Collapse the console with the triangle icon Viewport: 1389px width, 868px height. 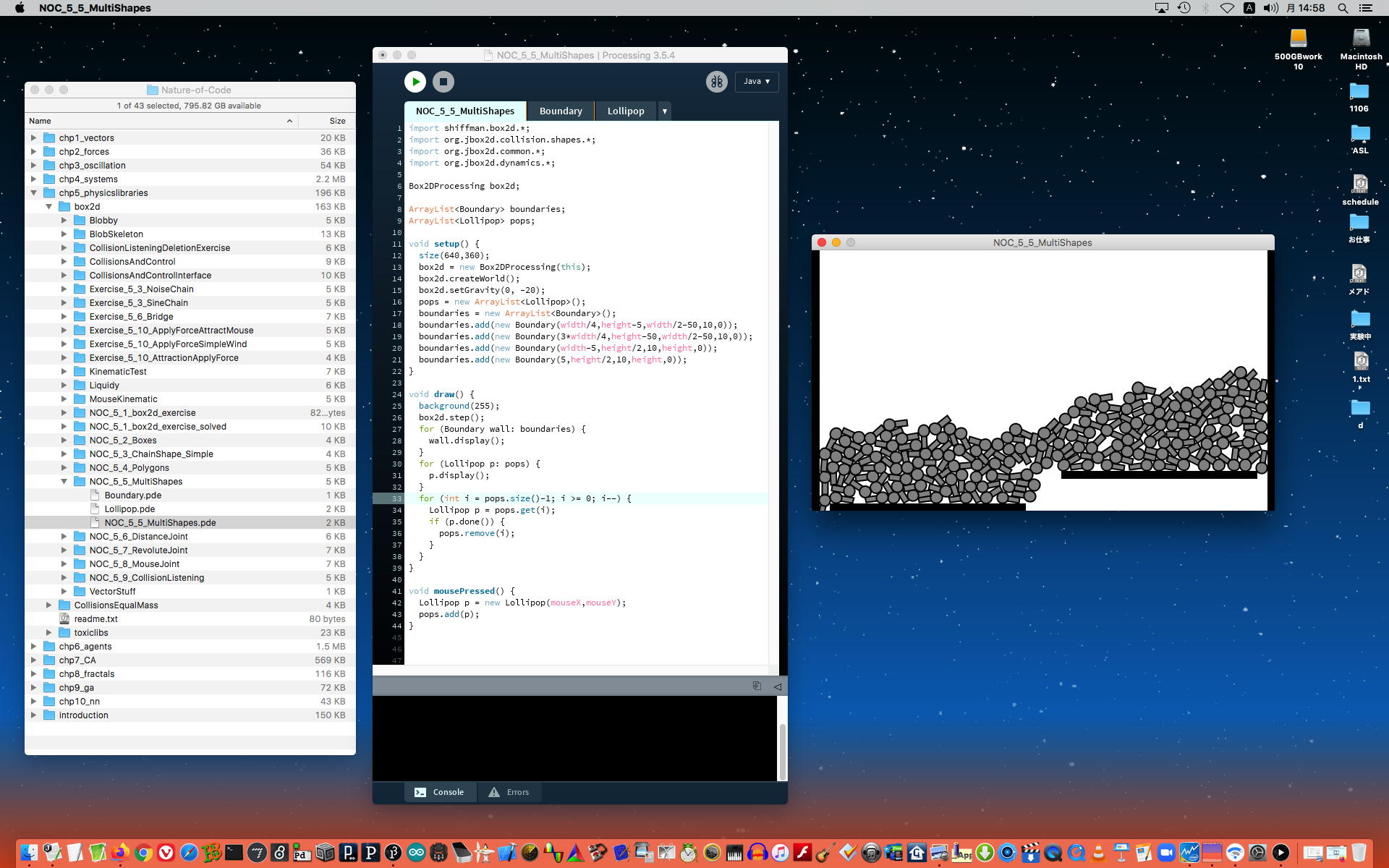click(778, 686)
